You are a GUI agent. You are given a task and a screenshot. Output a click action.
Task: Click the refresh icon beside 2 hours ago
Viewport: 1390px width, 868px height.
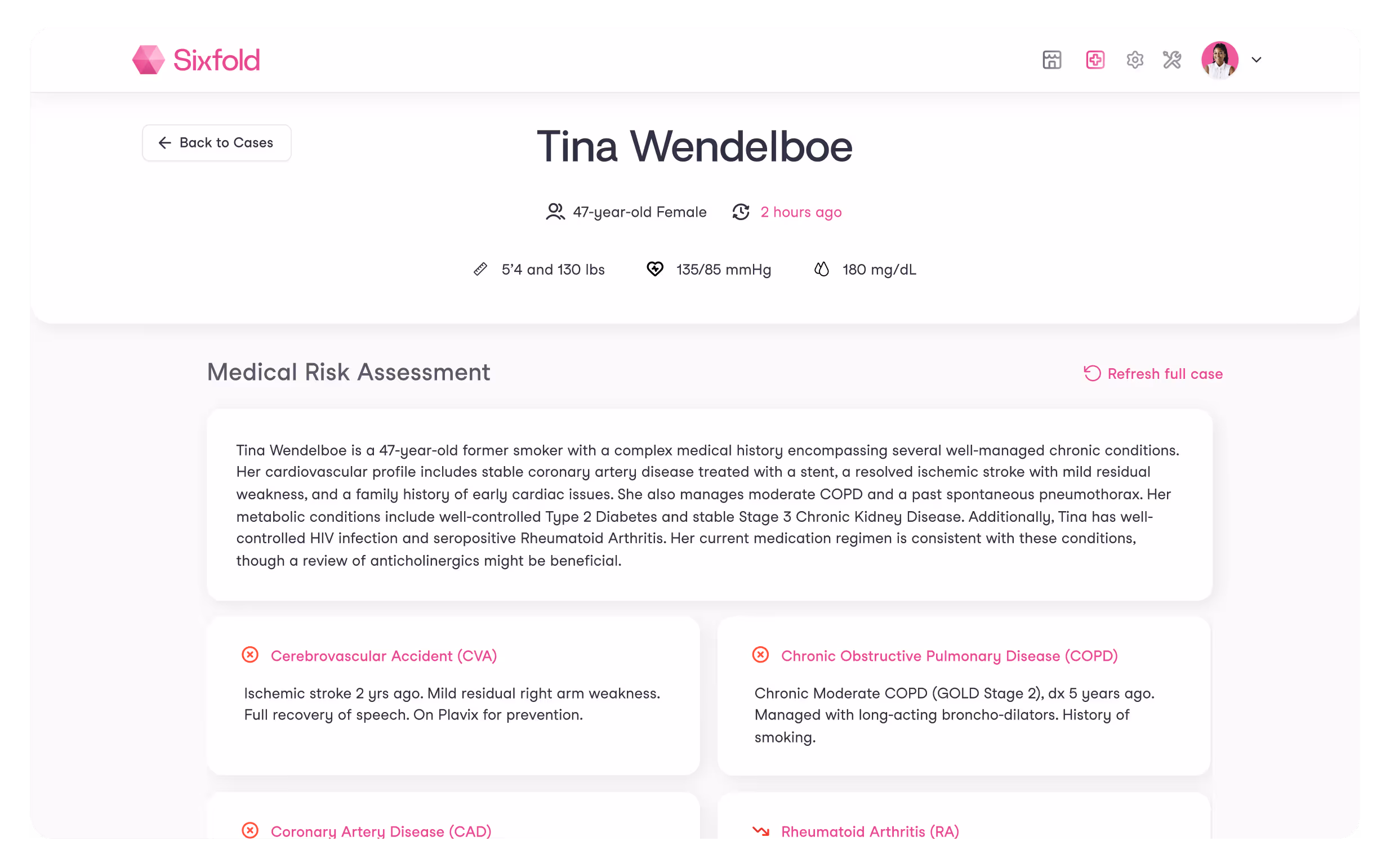(741, 212)
